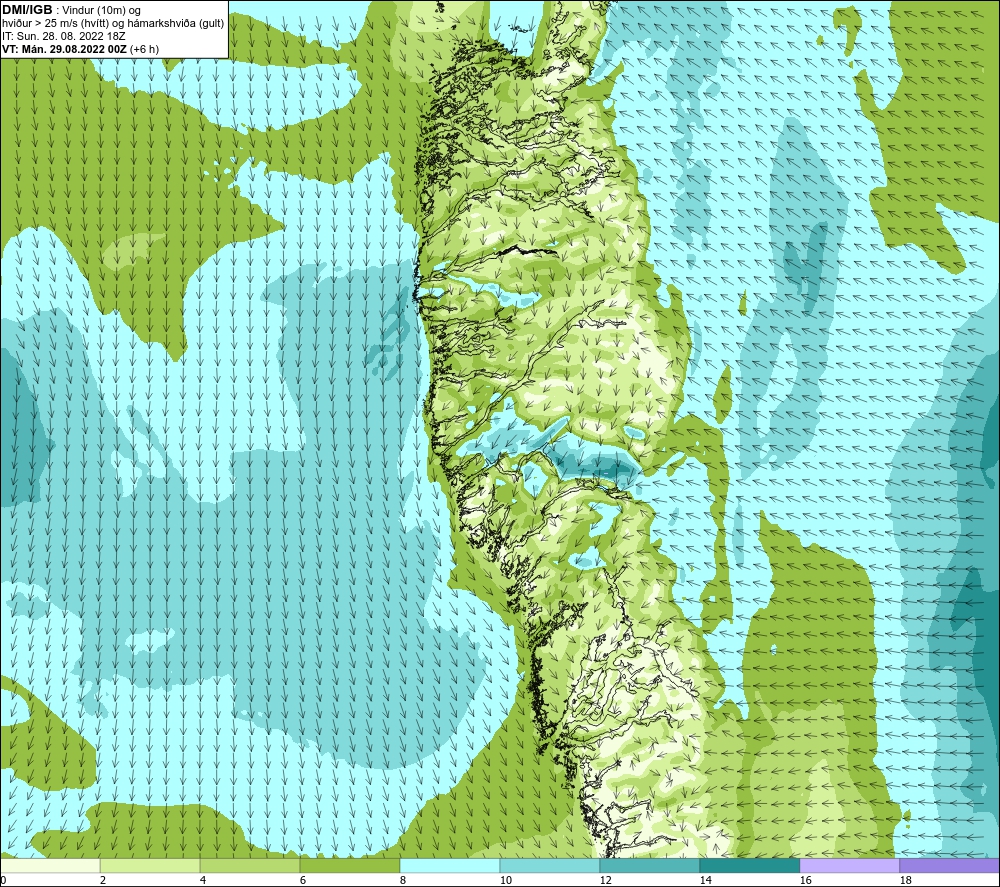Click the 'Vindur (10m) og' title text
Screen dimensions: 1000x887
point(102,11)
